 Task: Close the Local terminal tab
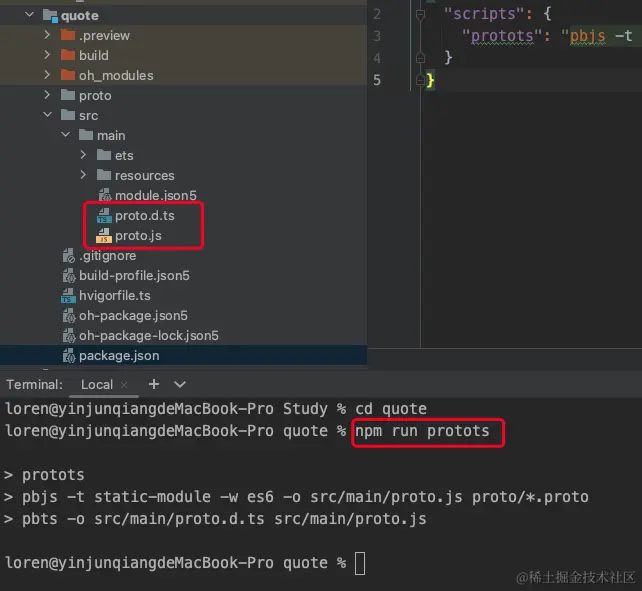(124, 385)
